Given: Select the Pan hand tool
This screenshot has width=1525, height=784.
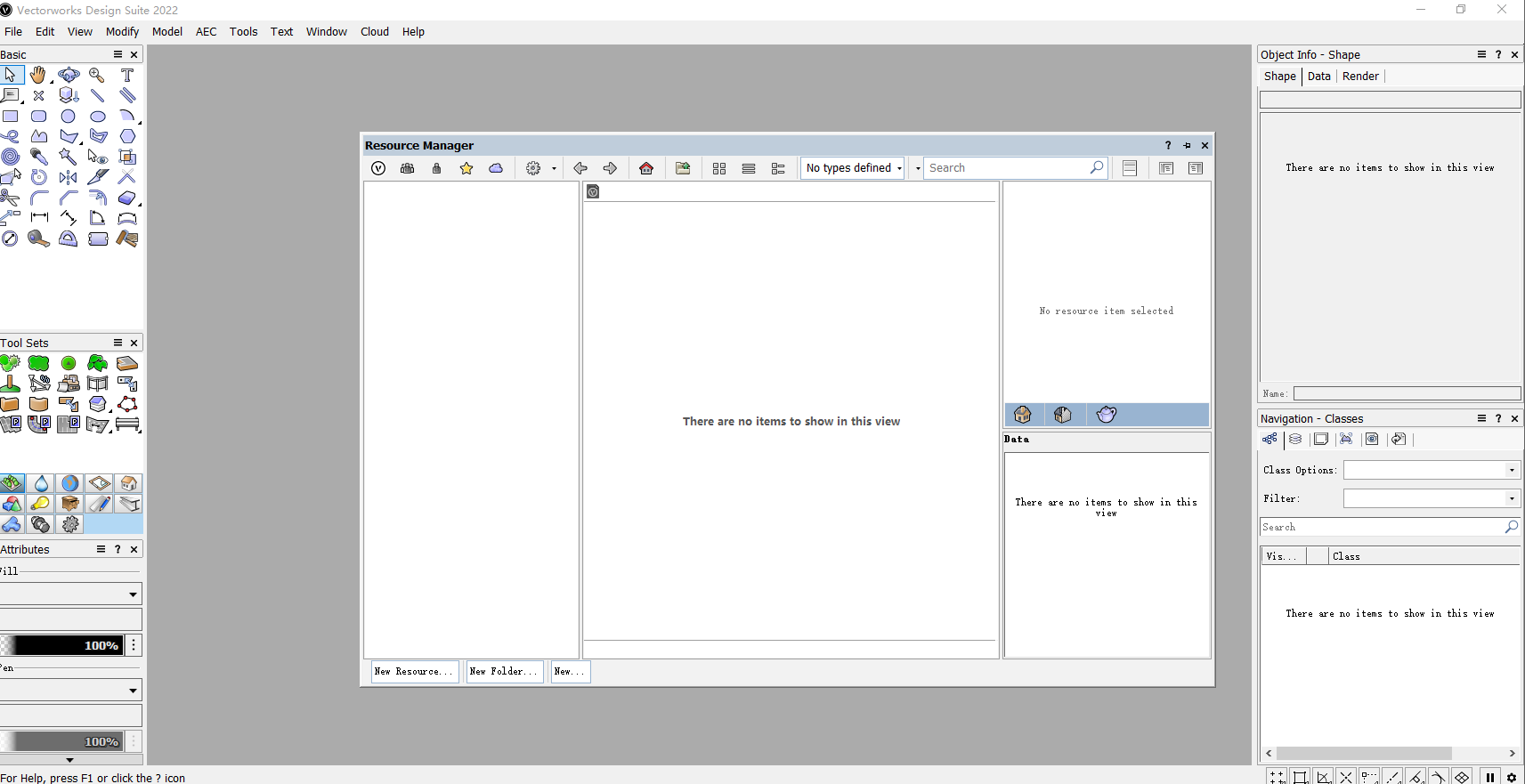Looking at the screenshot, I should tap(38, 75).
